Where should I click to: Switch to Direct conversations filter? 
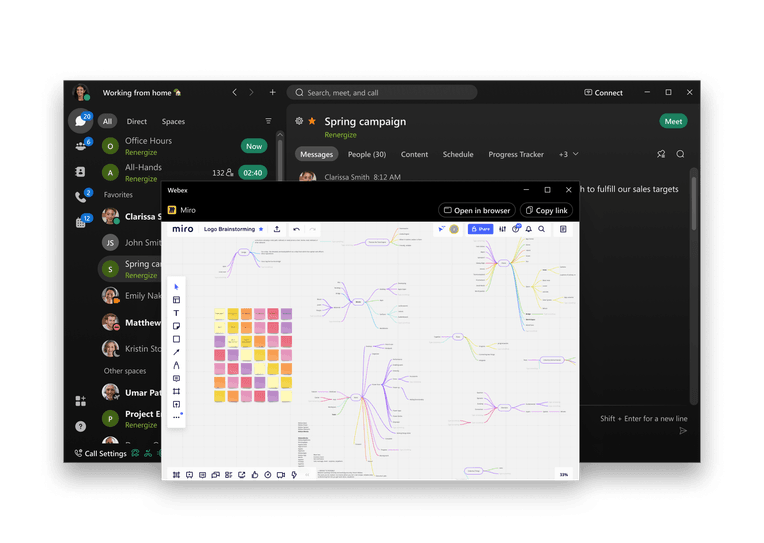pyautogui.click(x=136, y=121)
